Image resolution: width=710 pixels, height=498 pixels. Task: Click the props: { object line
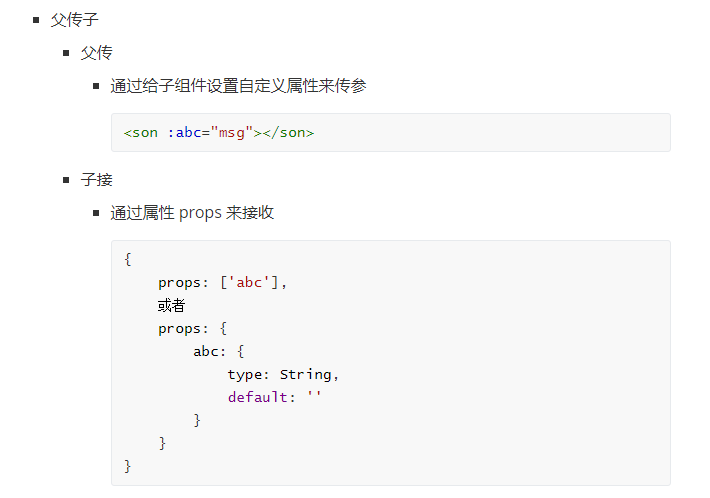[x=192, y=329]
